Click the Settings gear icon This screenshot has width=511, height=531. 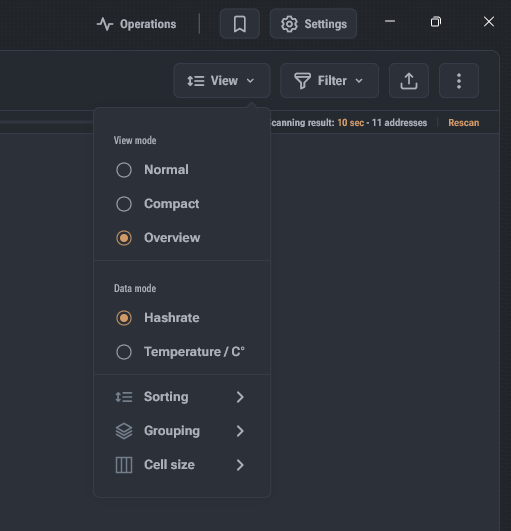point(289,24)
